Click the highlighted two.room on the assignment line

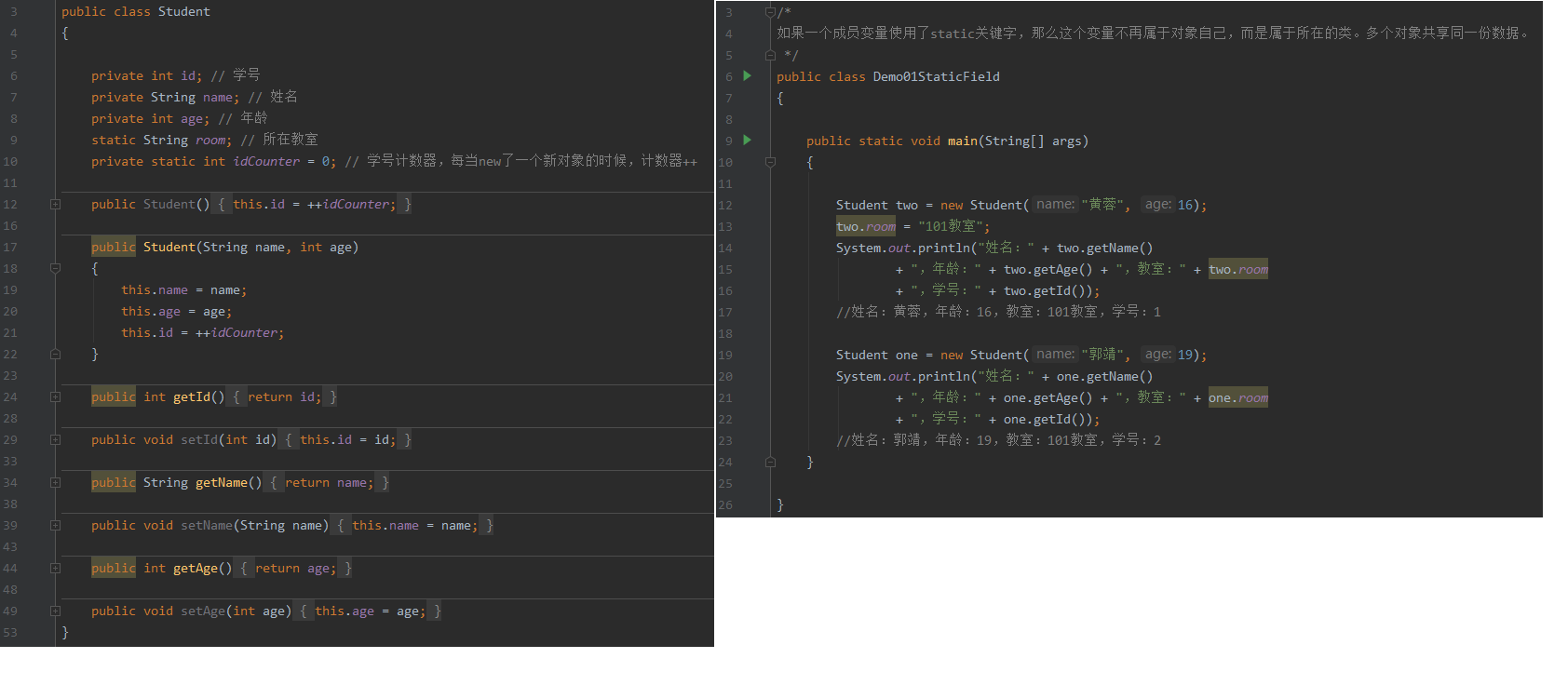tap(865, 227)
